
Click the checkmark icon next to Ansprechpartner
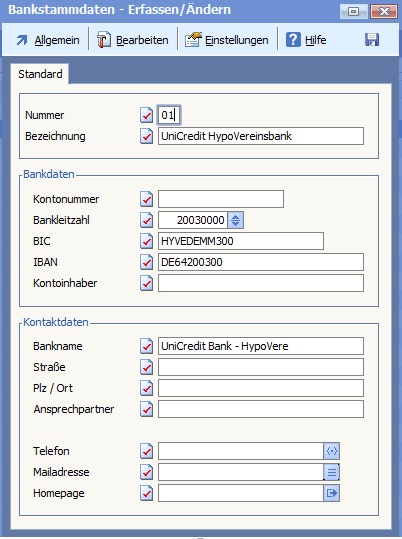point(146,409)
